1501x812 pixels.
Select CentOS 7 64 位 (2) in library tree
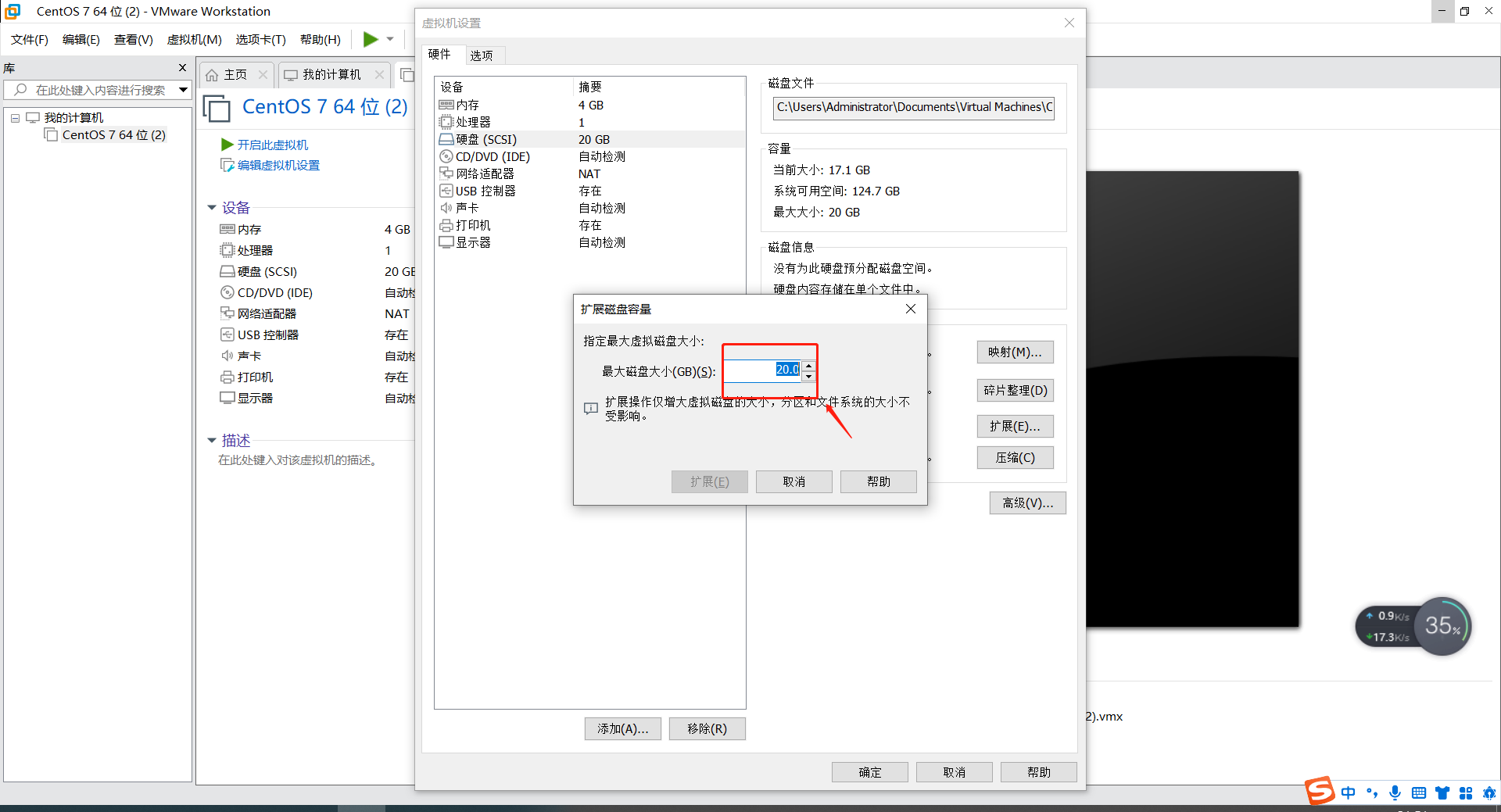(113, 135)
